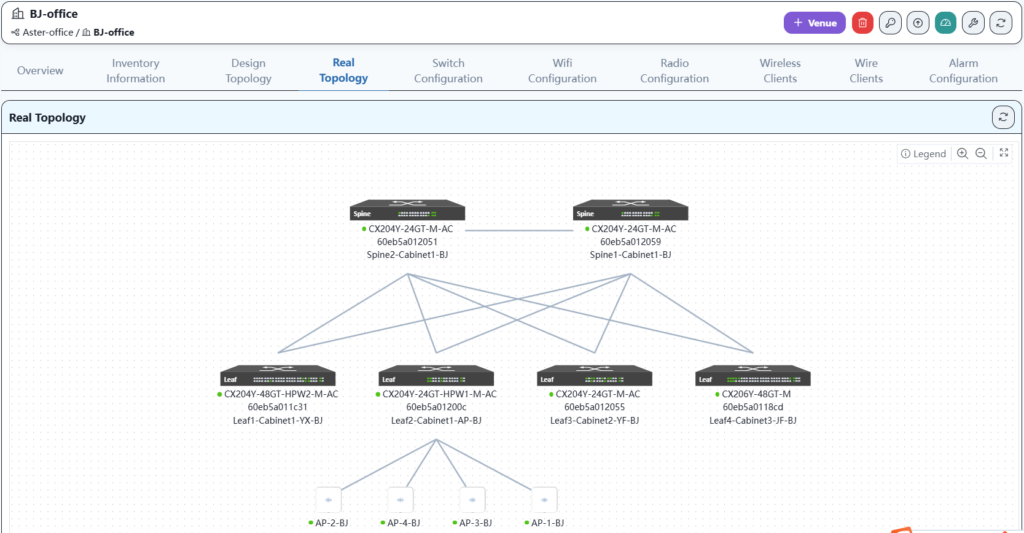Screen dimensions: 1024x533
Task: Click the red delete venue trash icon
Action: click(863, 23)
